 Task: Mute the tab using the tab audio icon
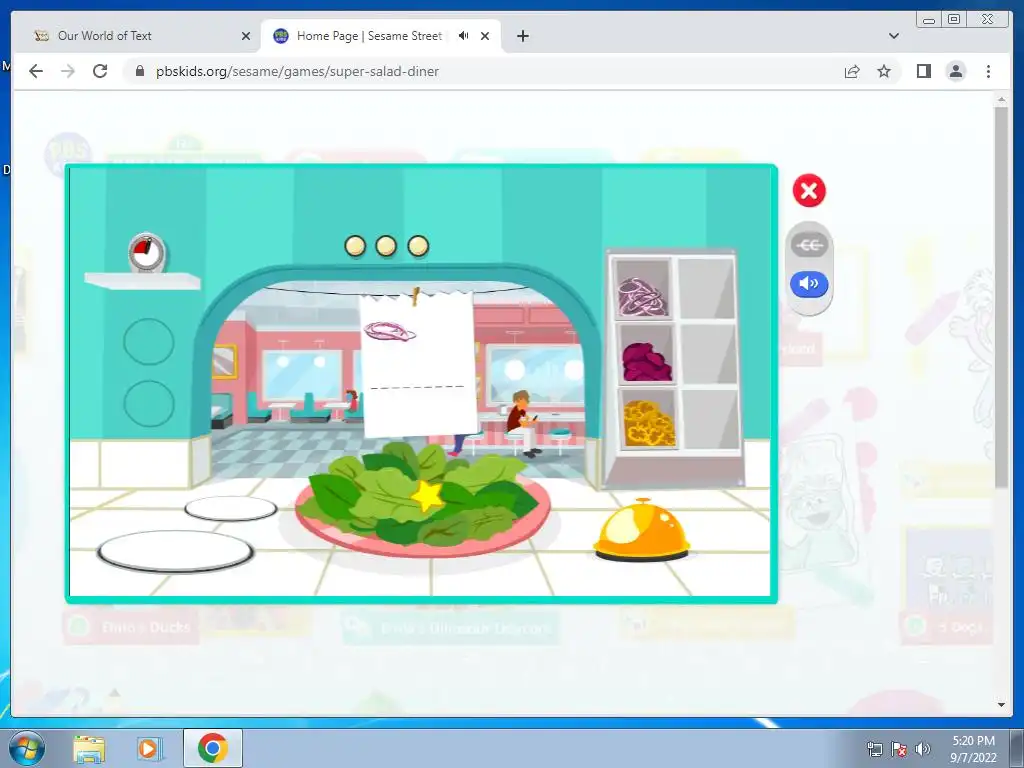point(464,35)
